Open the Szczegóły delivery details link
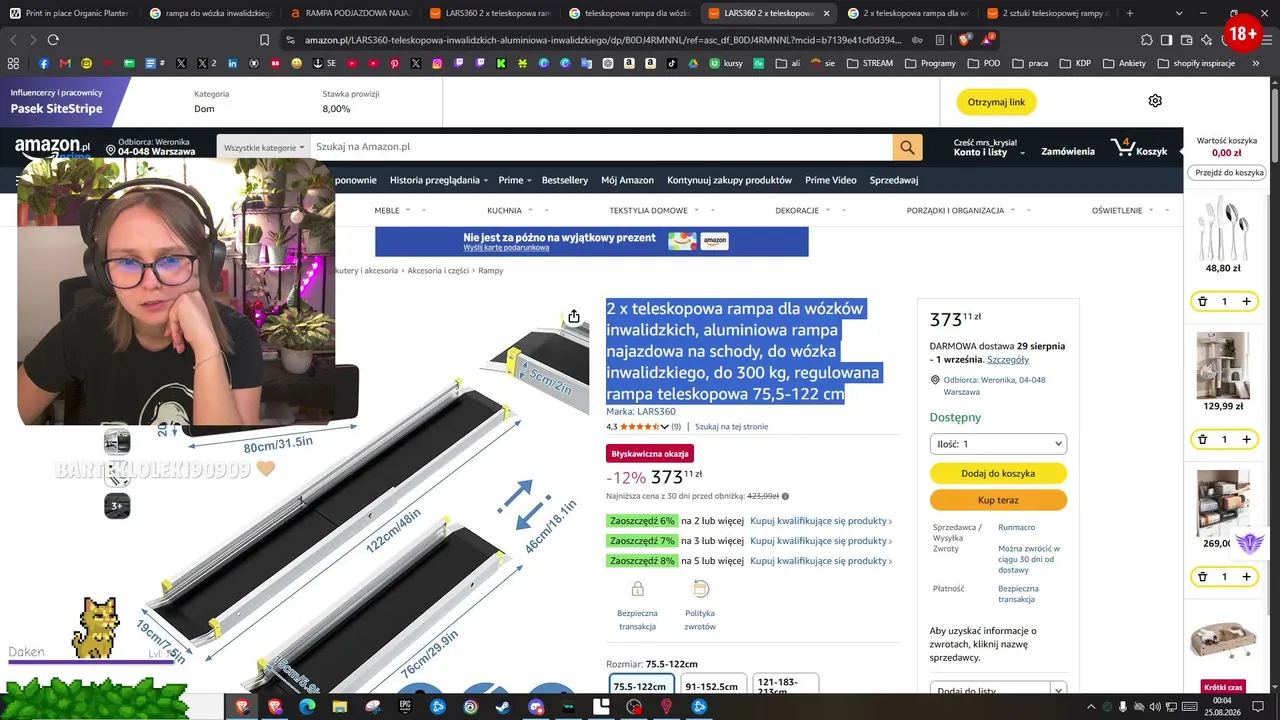Image resolution: width=1280 pixels, height=720 pixels. click(x=1008, y=360)
